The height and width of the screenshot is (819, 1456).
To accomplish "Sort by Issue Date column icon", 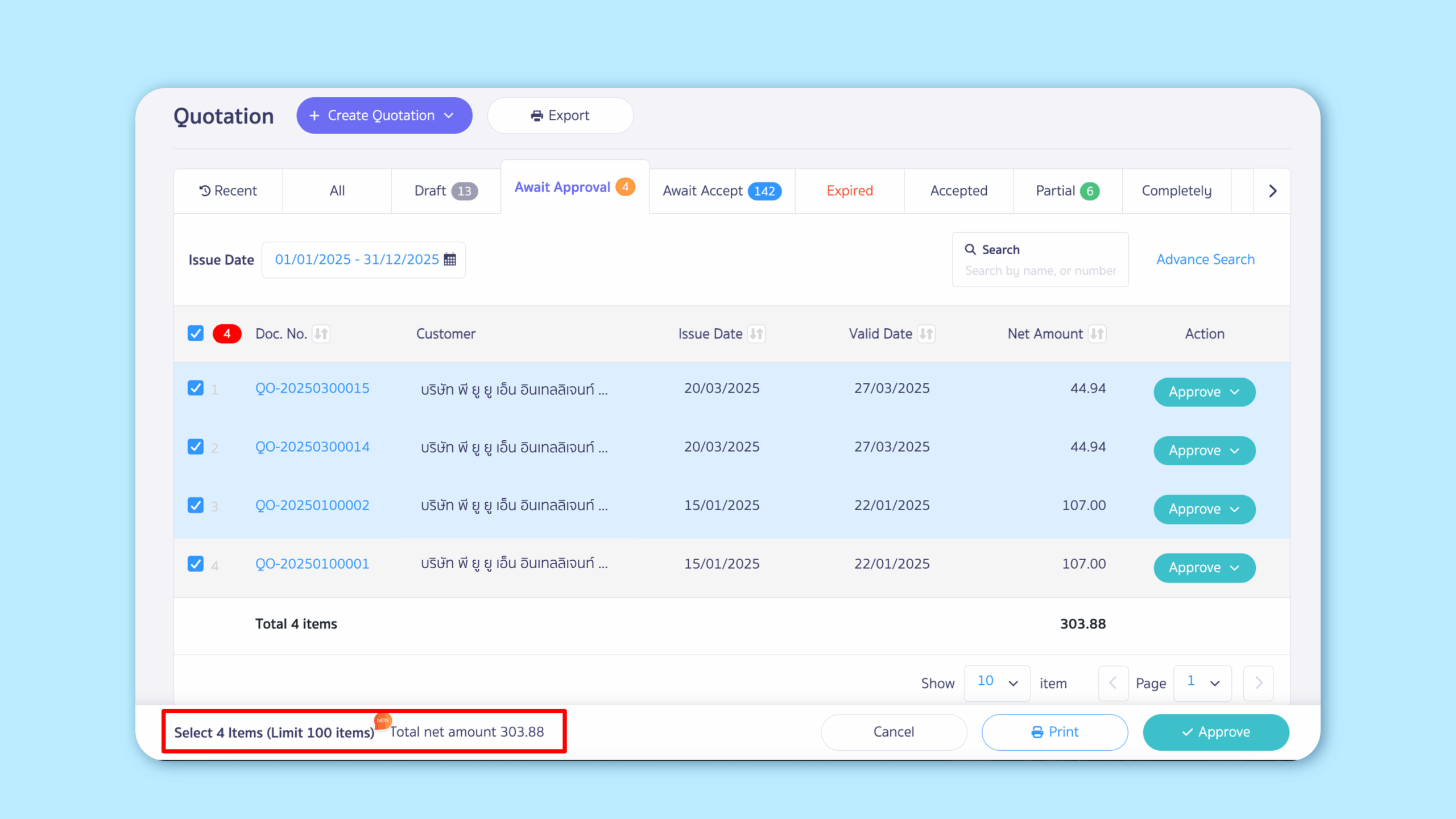I will click(x=756, y=334).
